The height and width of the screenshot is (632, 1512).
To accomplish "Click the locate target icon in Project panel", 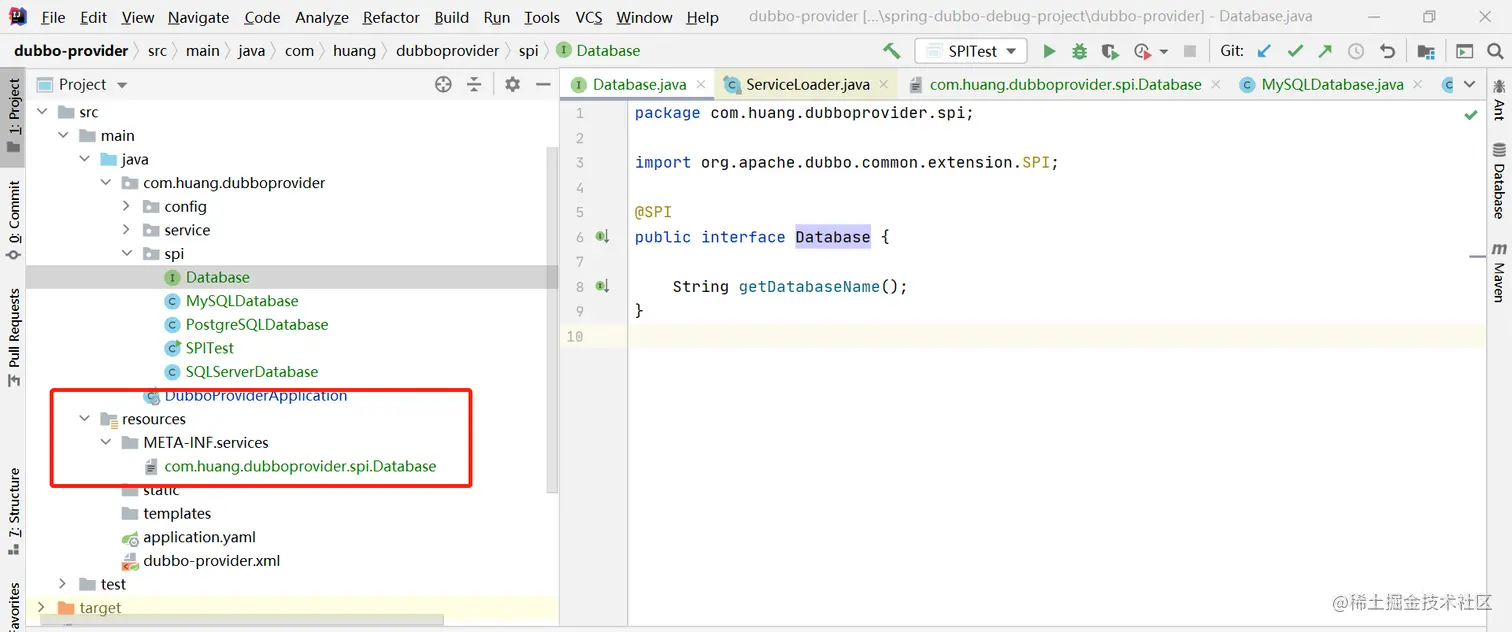I will point(444,85).
